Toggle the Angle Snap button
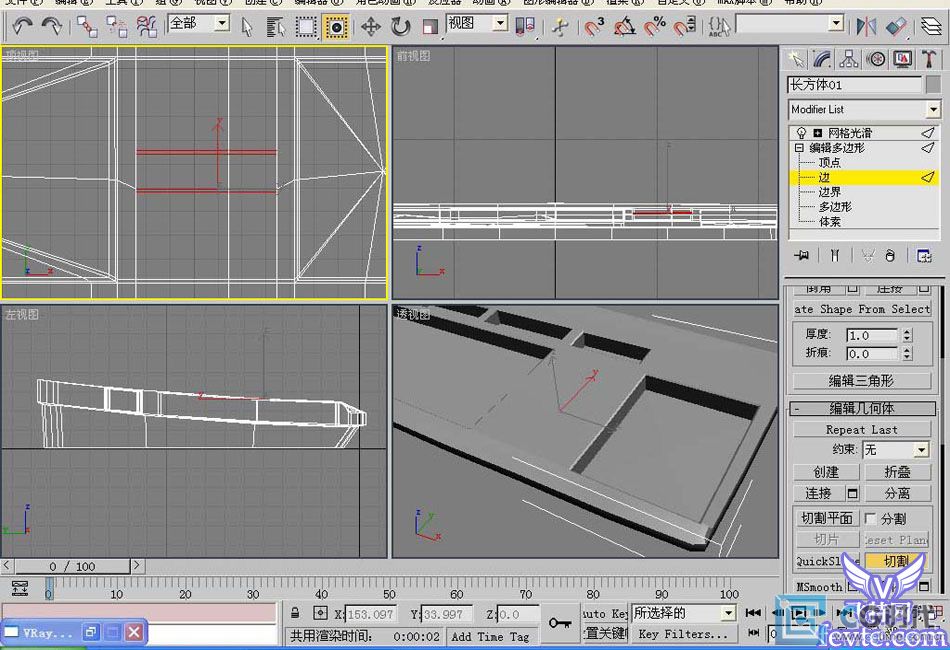Viewport: 950px width, 650px height. point(625,27)
